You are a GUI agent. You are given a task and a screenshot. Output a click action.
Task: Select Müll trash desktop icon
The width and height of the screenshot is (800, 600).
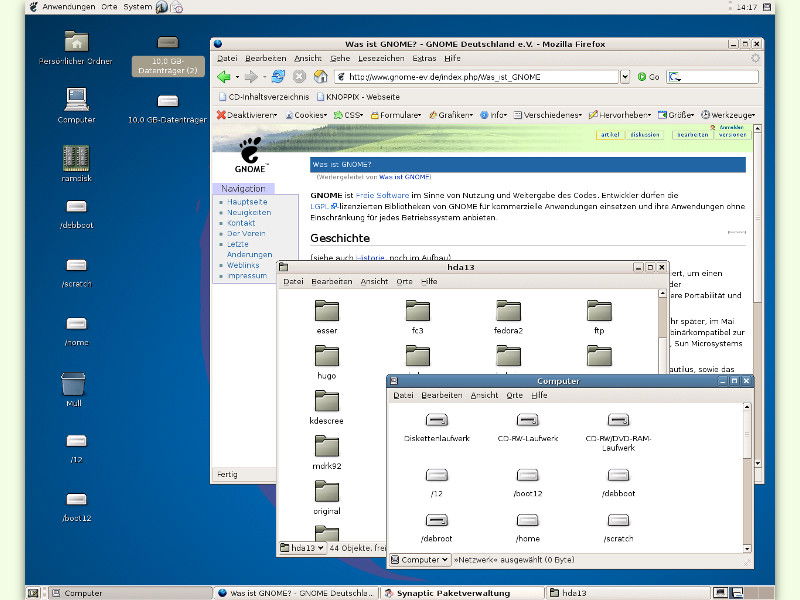74,390
